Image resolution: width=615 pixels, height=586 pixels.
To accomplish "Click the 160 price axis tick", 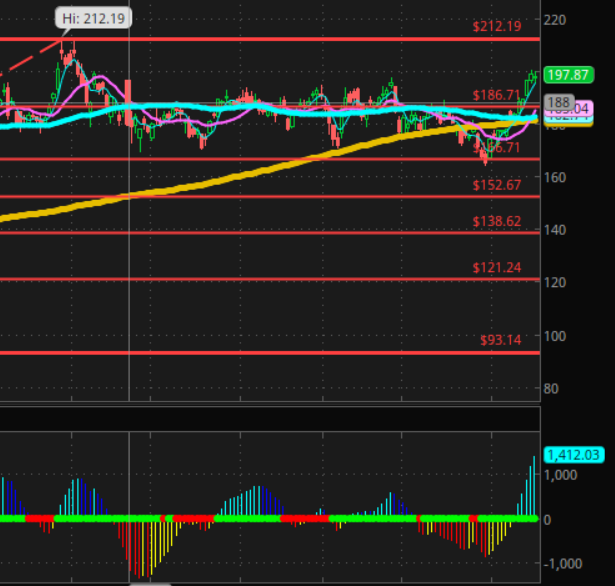I will point(555,177).
